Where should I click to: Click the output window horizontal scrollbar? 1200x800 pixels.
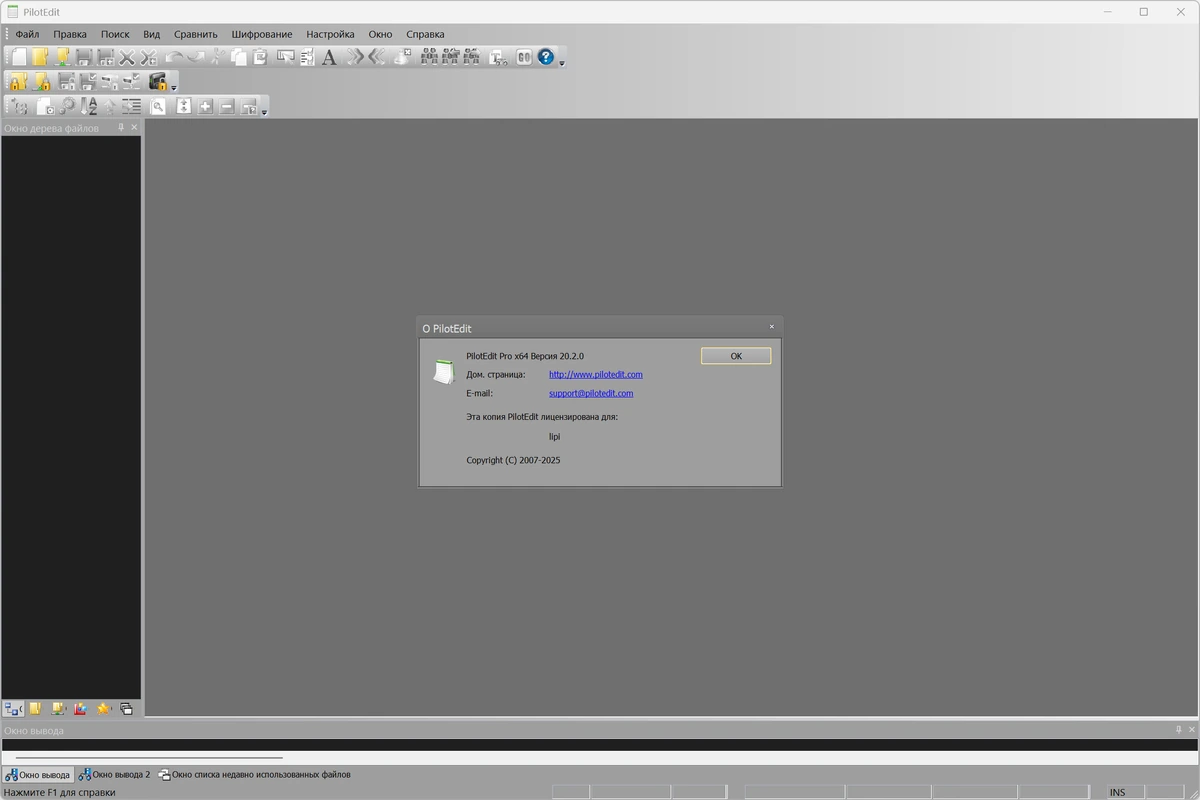150,757
